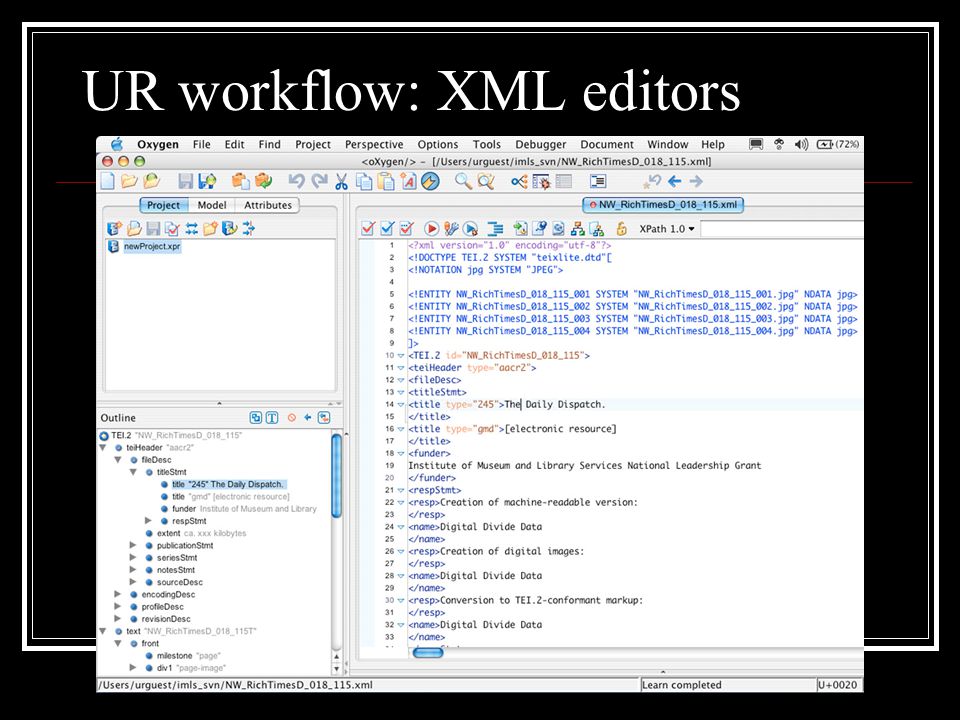The width and height of the screenshot is (960, 720).
Task: Click the blue left arrow in Outline toolbar
Action: [x=307, y=418]
